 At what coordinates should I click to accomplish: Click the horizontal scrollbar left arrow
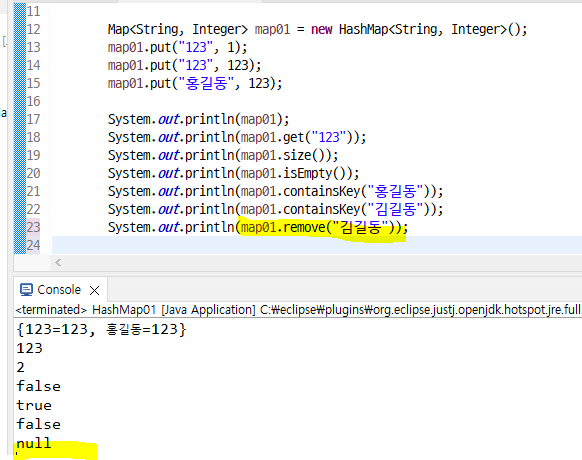click(x=58, y=263)
